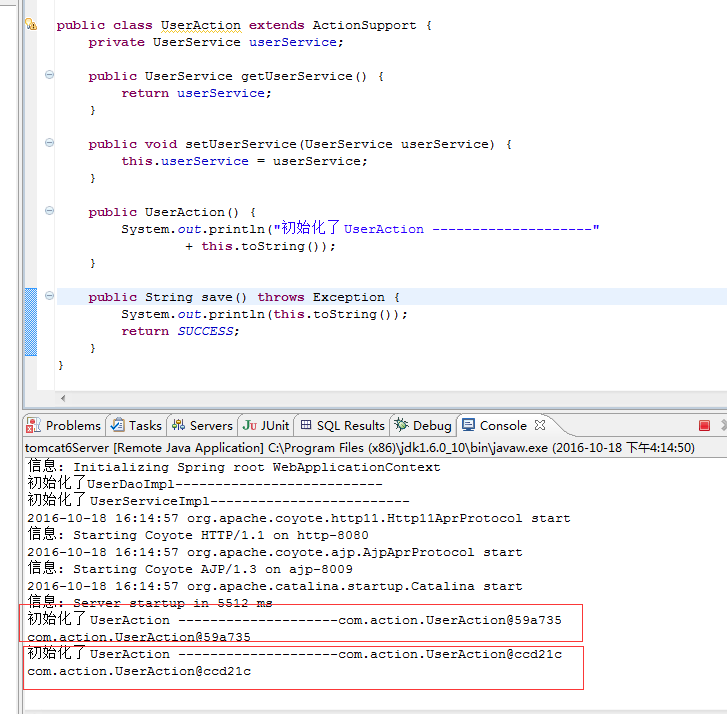Switch to the Tasks tab
Image resolution: width=727 pixels, height=714 pixels.
click(137, 425)
